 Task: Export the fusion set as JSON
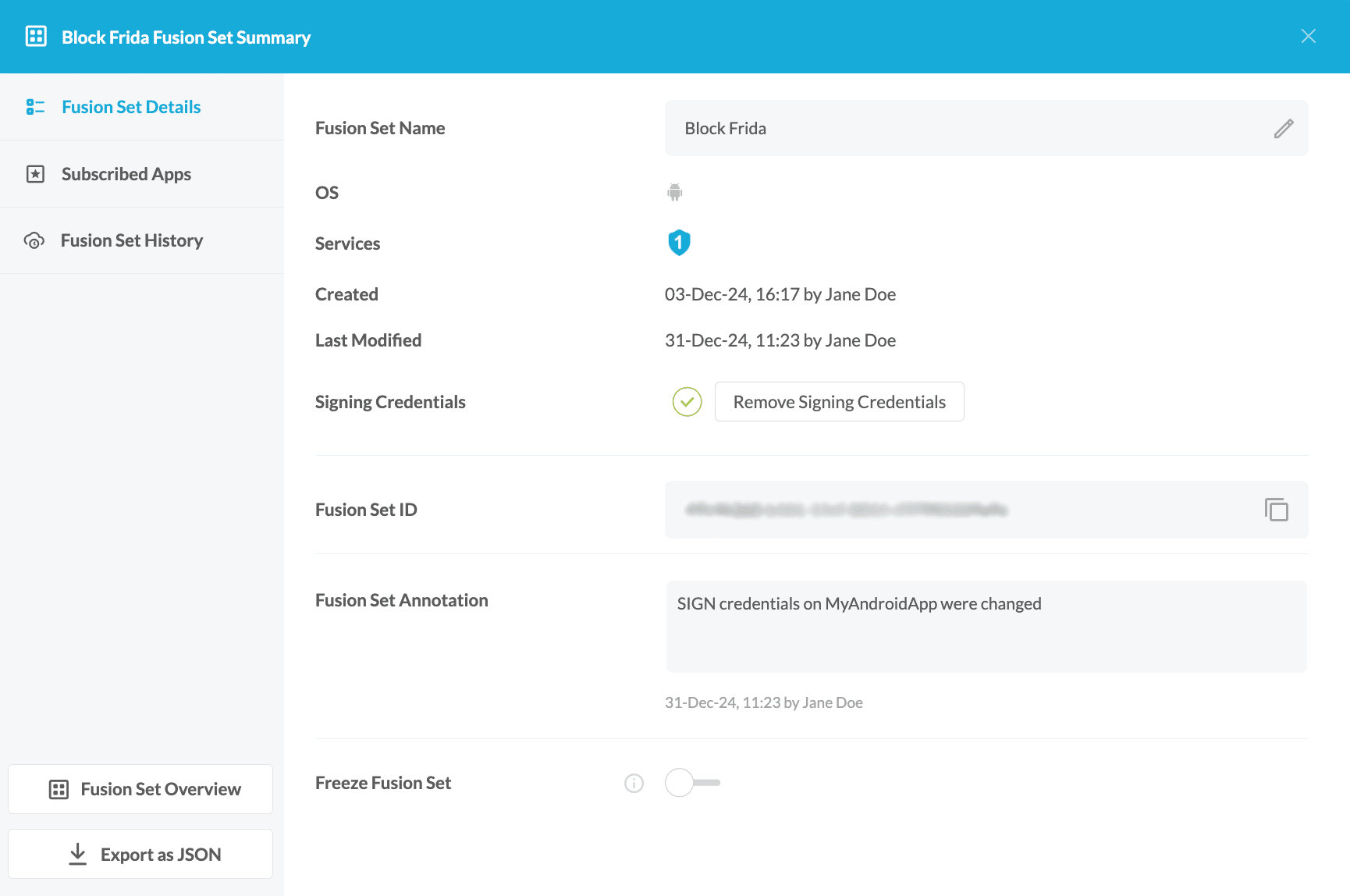(x=140, y=855)
